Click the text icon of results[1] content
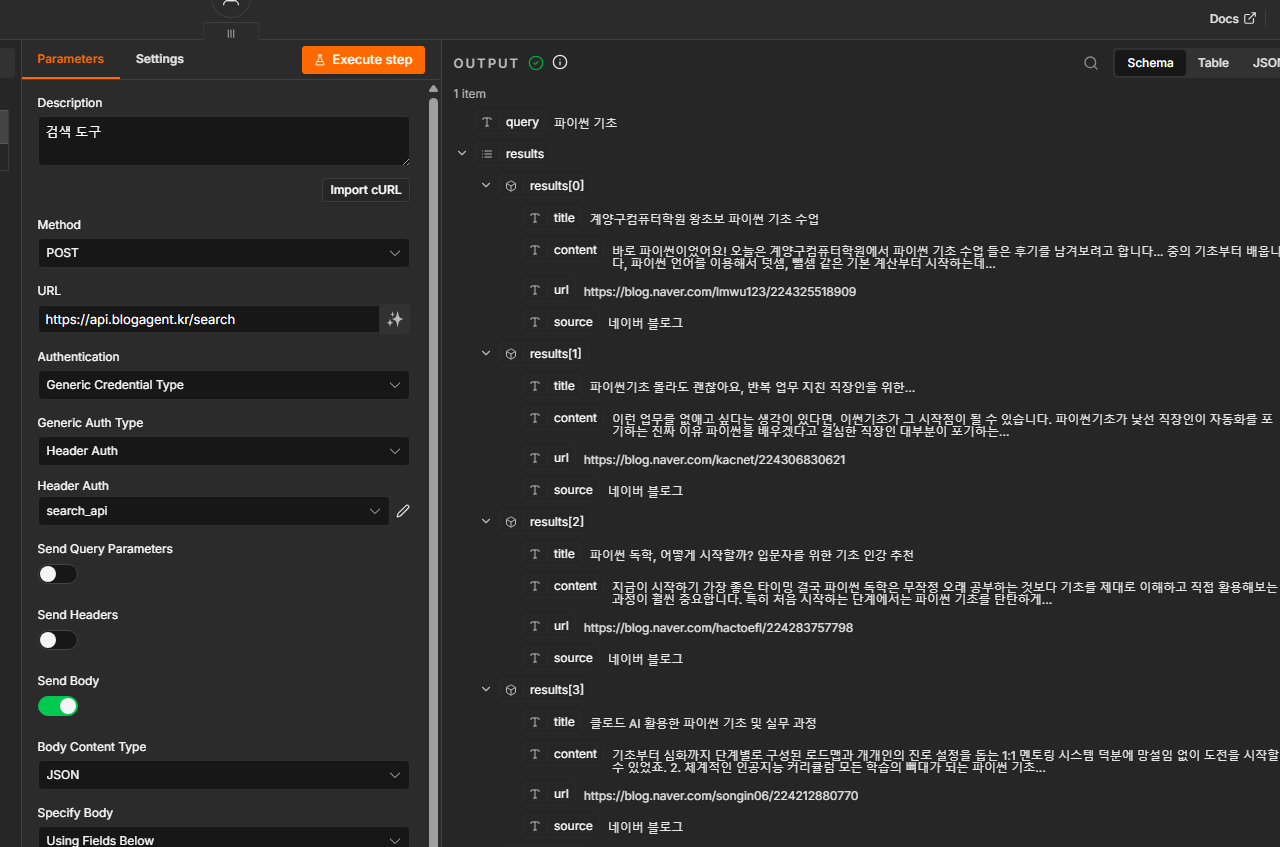 coord(535,418)
